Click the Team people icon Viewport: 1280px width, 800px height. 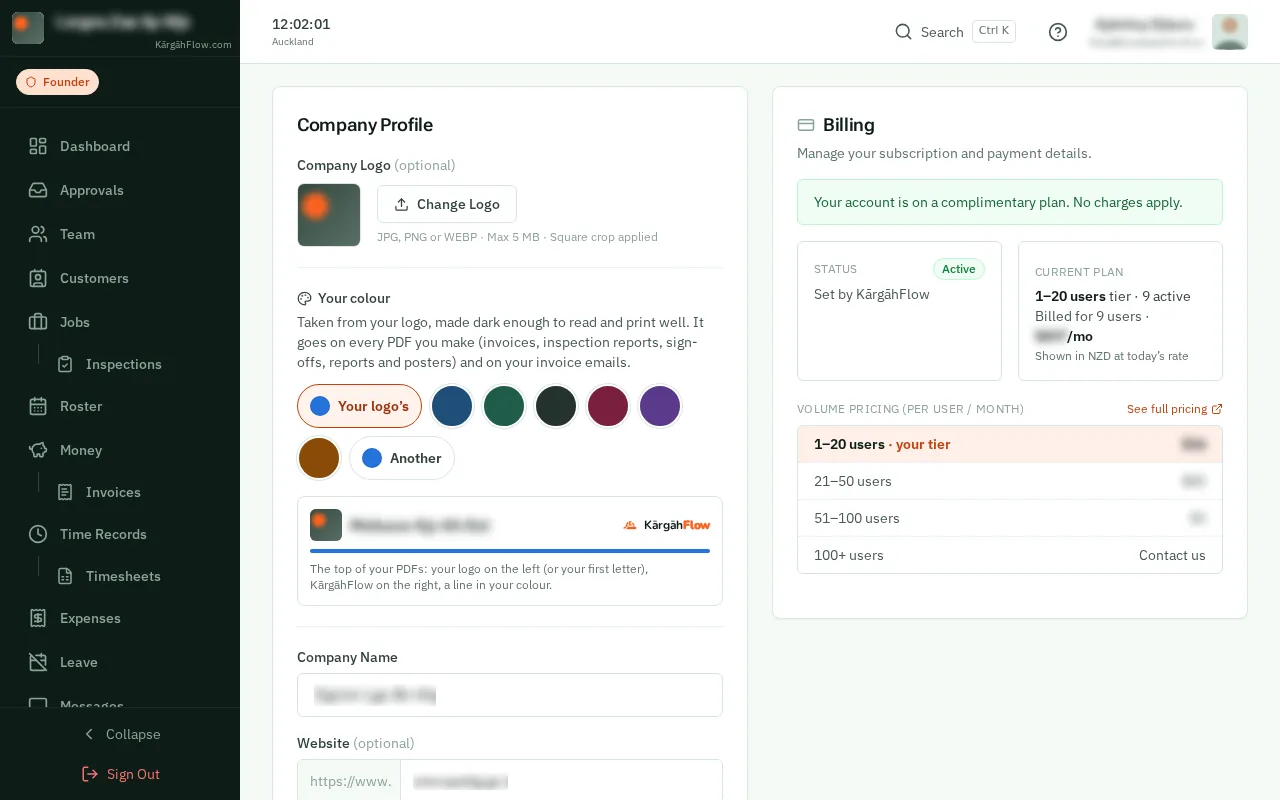click(x=38, y=234)
